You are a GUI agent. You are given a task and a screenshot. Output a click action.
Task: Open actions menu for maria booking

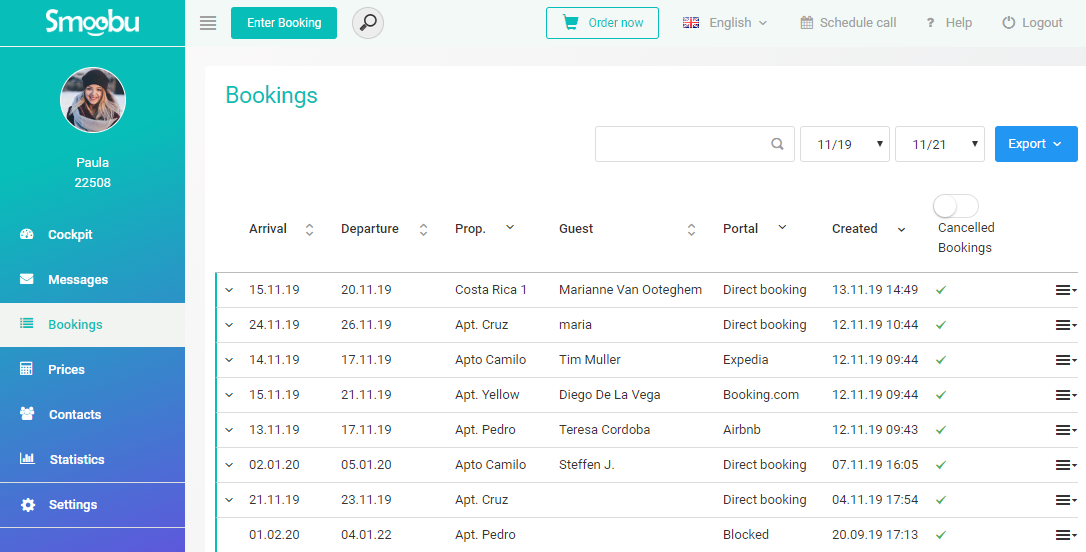(x=1065, y=325)
